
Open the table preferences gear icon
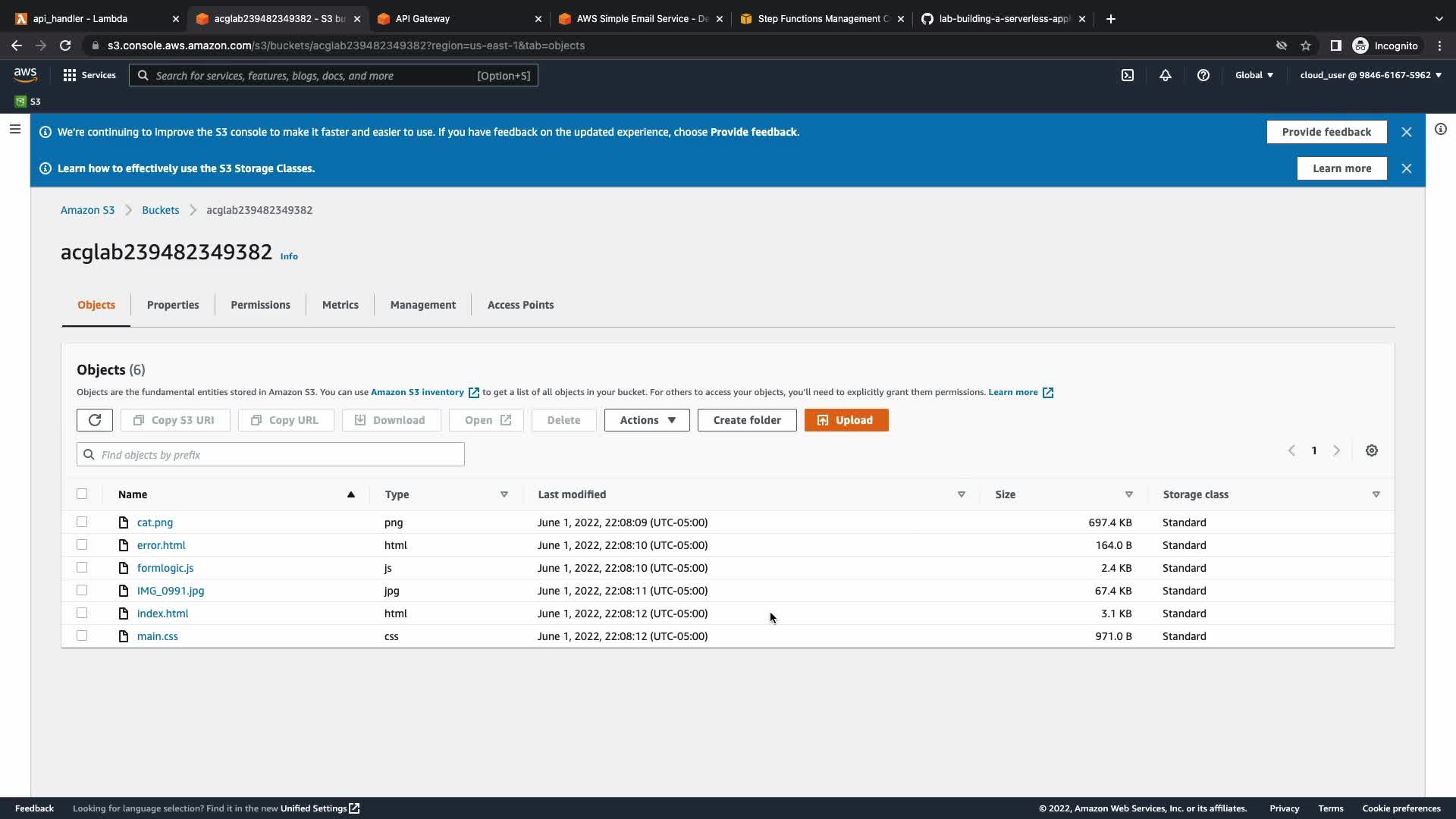(1371, 450)
